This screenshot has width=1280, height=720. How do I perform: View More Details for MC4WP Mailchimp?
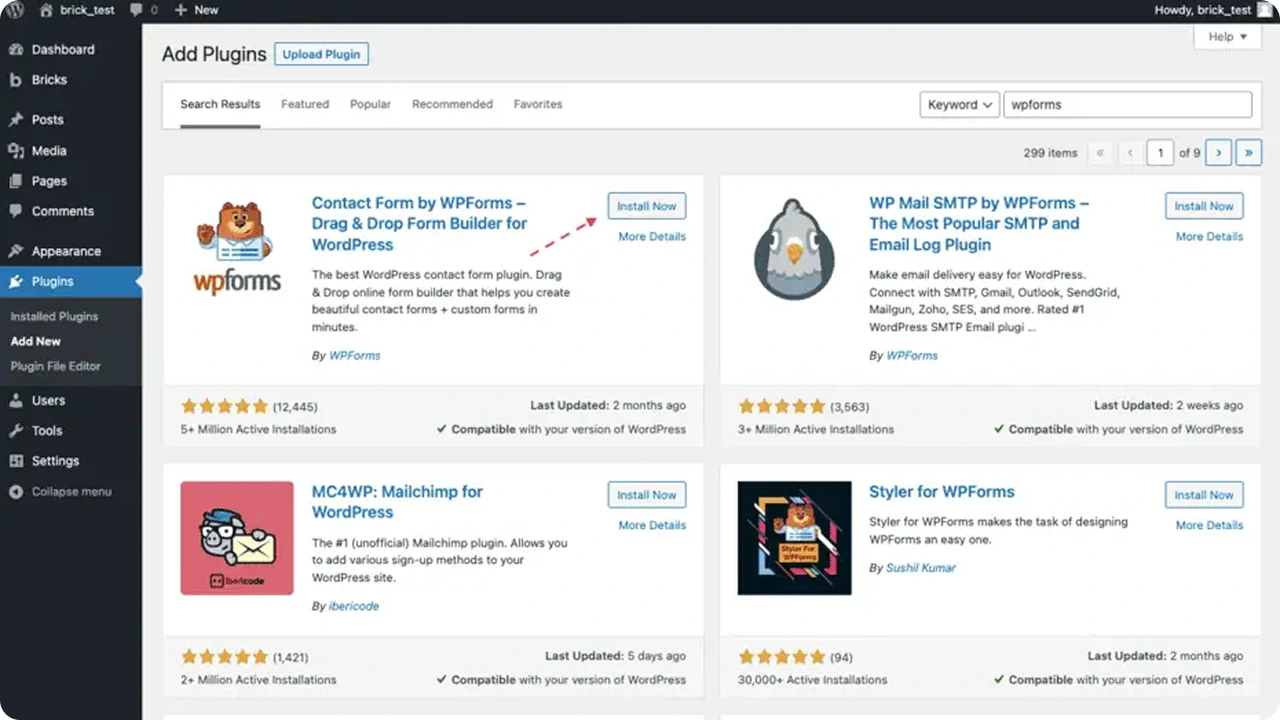coord(652,525)
